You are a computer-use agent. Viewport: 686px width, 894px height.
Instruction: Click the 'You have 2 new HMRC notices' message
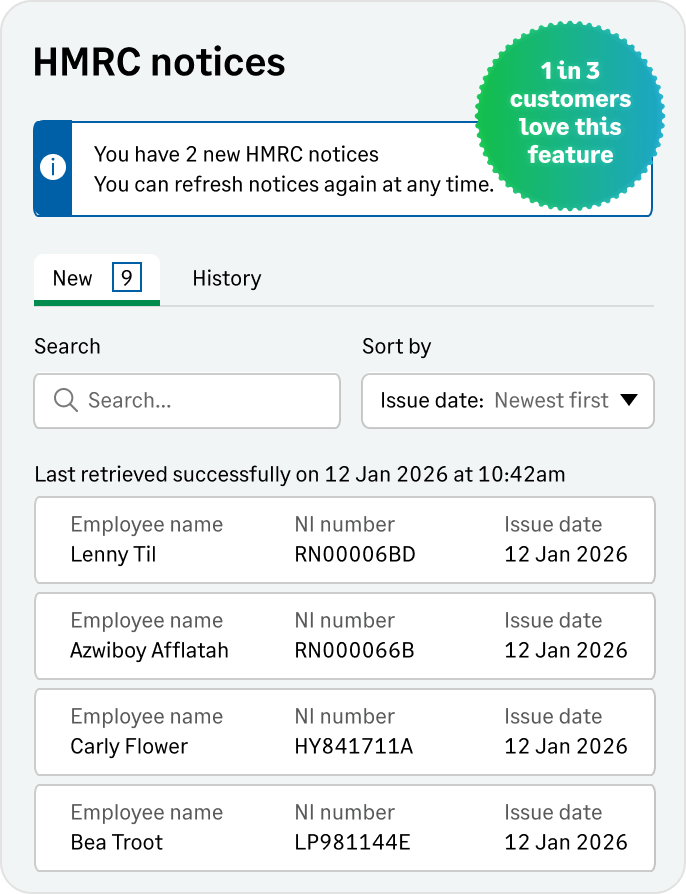pos(236,155)
